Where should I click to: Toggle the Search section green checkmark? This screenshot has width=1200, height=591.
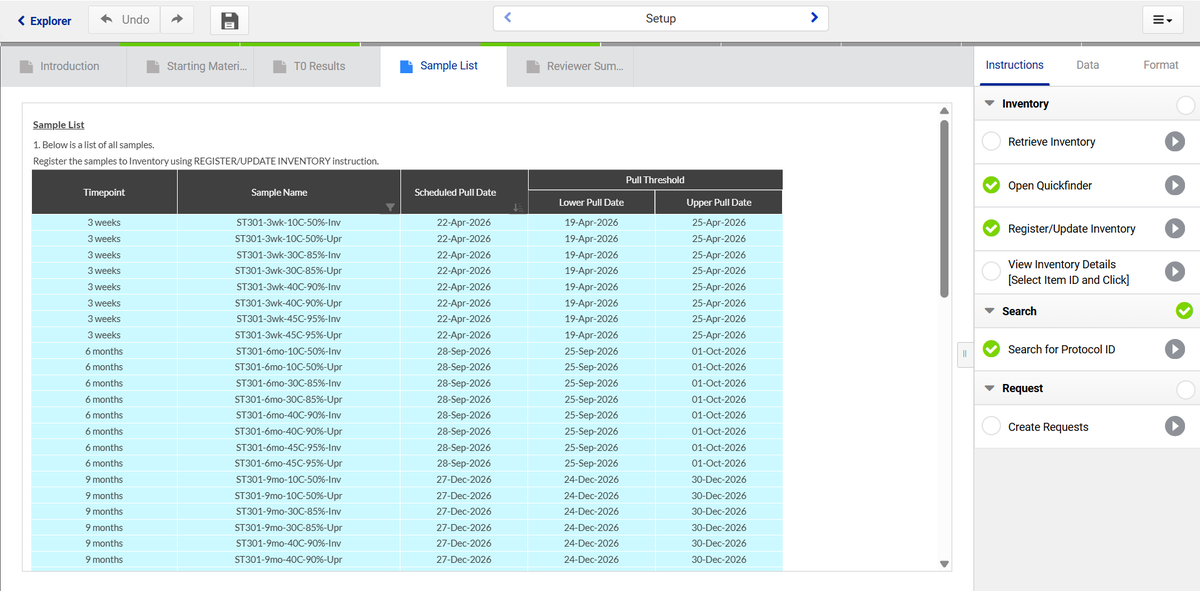(x=1184, y=311)
